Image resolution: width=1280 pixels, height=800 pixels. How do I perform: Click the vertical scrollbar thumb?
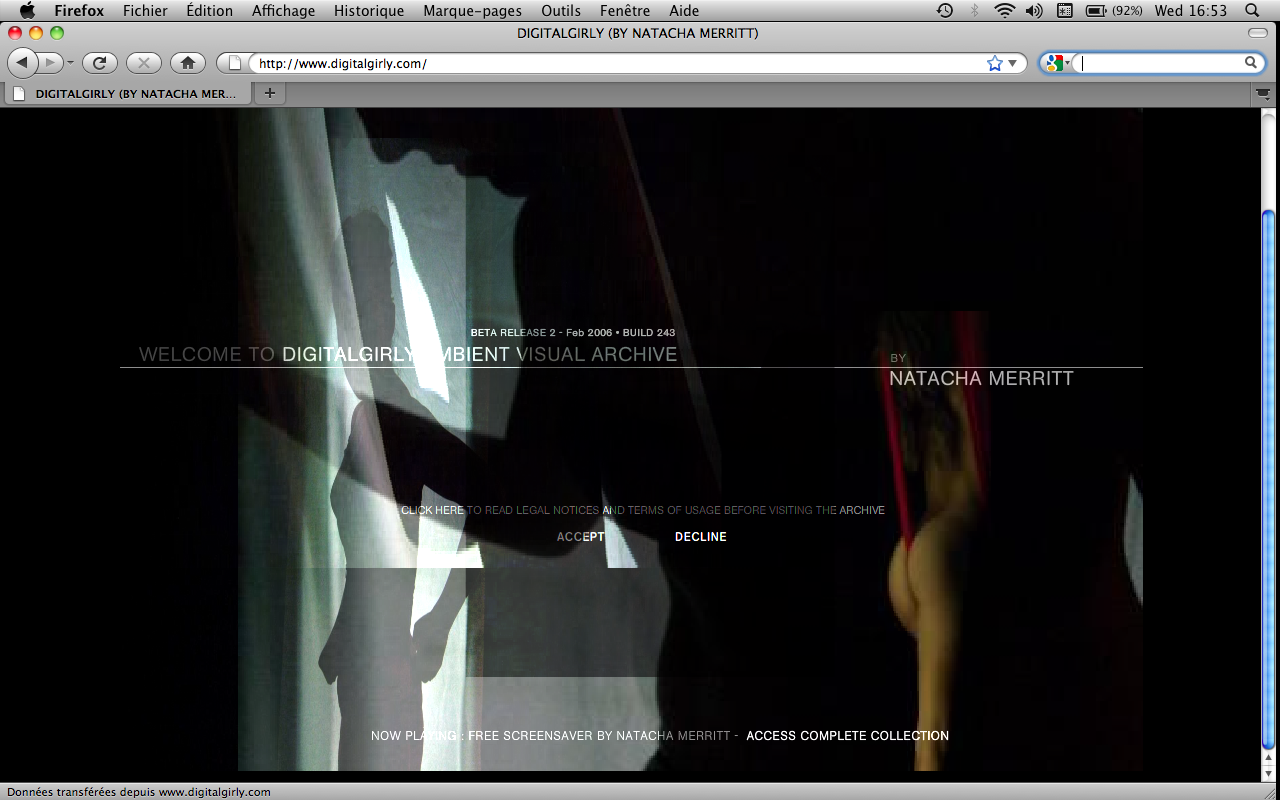[x=1269, y=480]
